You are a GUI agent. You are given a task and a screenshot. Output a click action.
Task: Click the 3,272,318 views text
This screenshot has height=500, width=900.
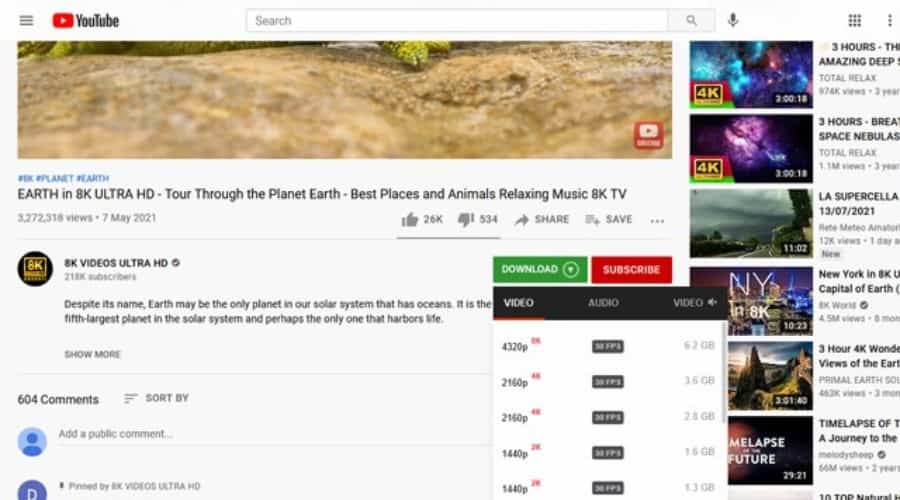pyautogui.click(x=55, y=218)
